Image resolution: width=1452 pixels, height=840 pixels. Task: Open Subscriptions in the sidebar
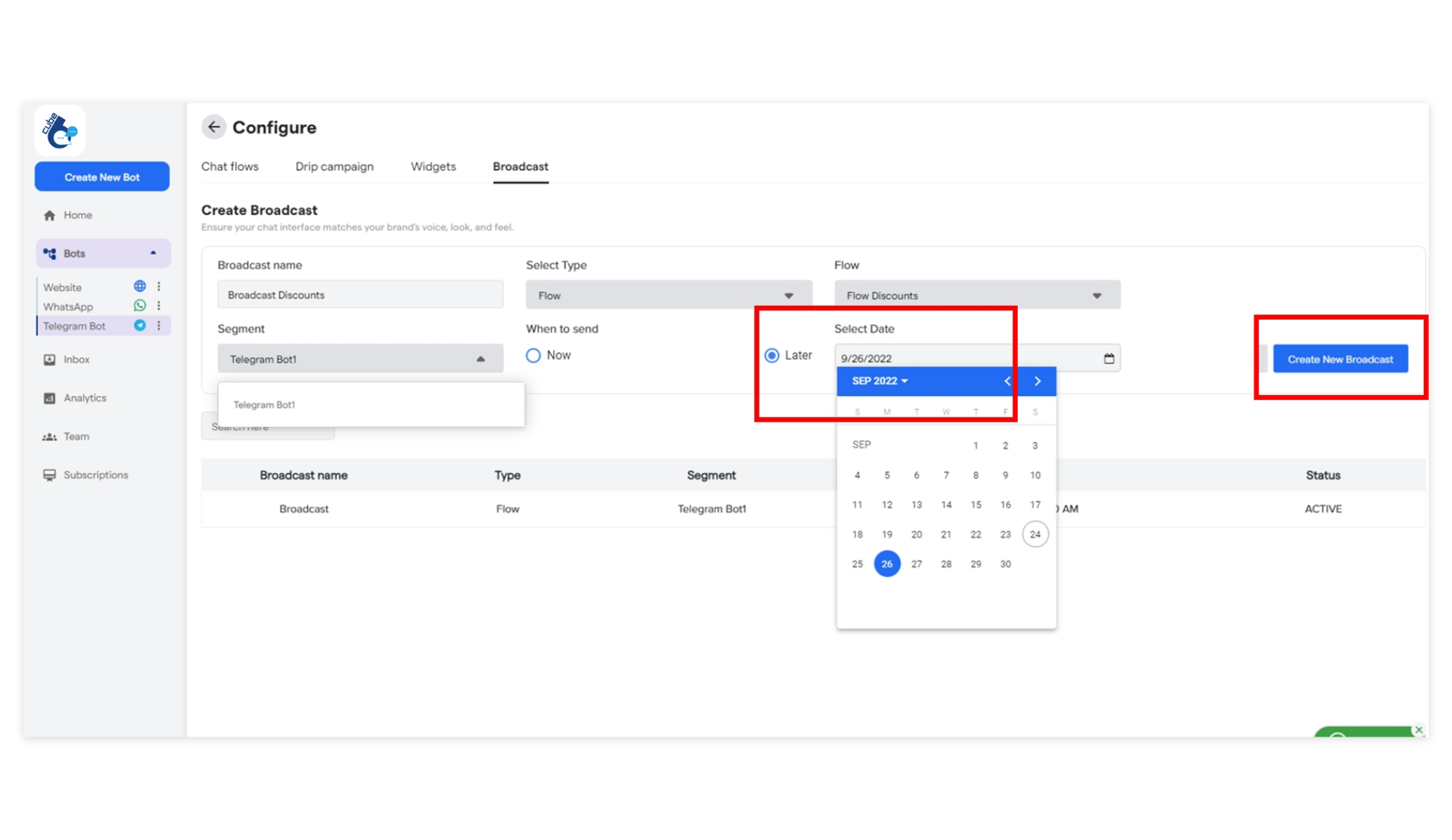96,475
